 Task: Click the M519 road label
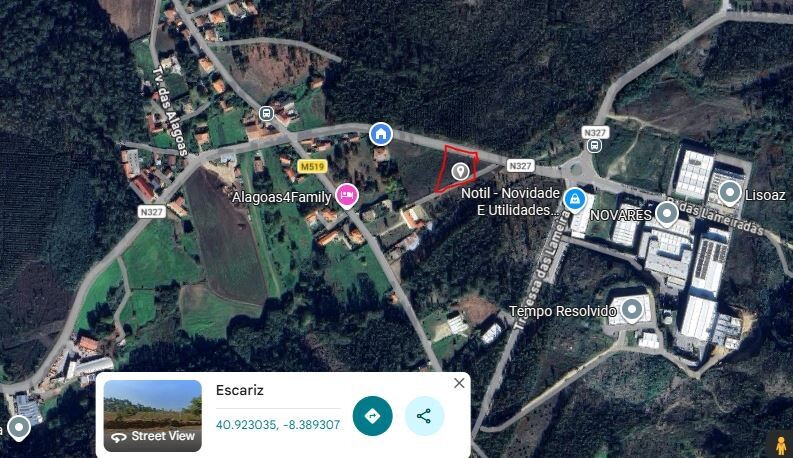[x=312, y=166]
